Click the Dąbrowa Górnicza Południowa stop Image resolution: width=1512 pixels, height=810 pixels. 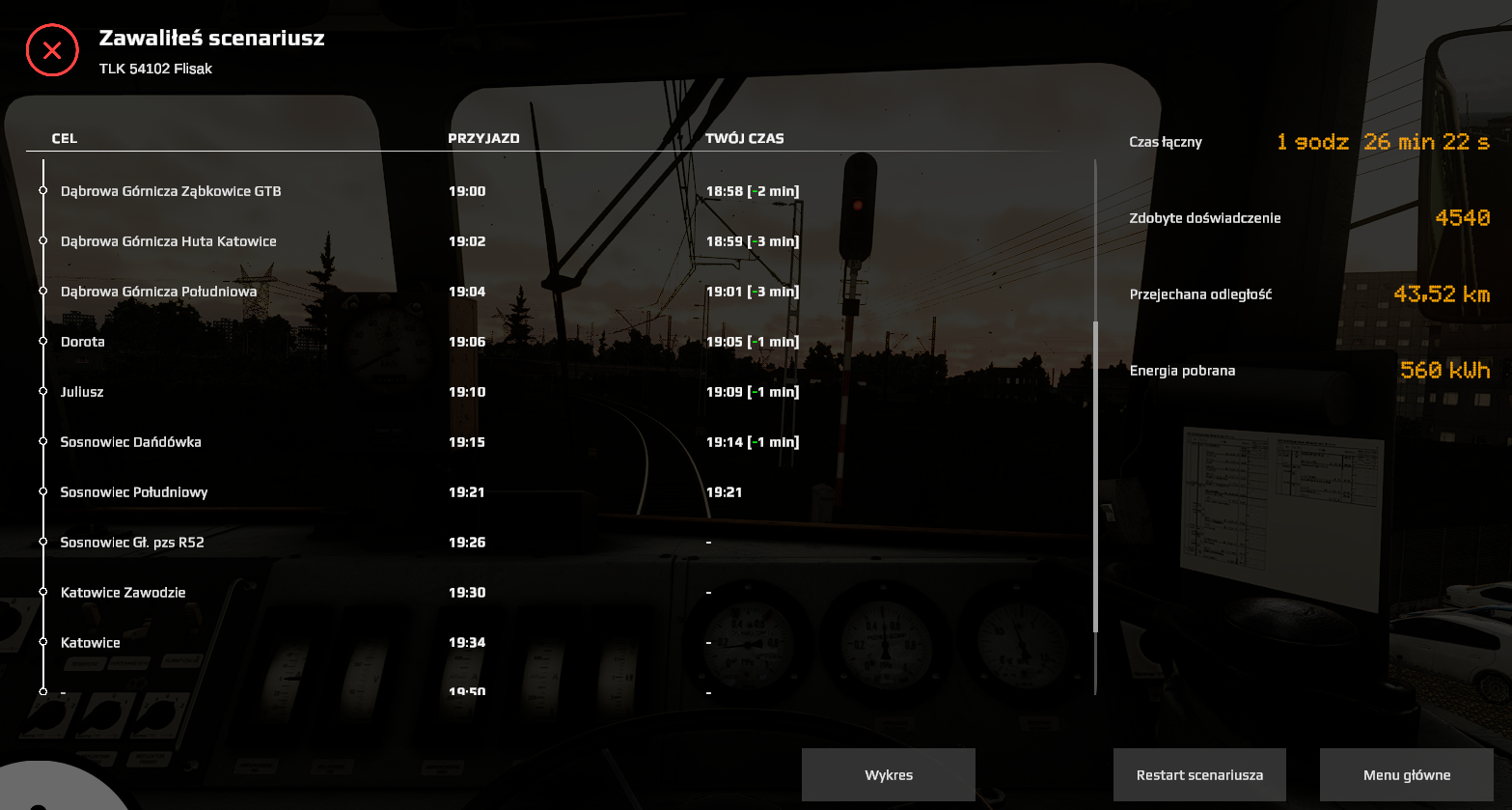tap(158, 292)
